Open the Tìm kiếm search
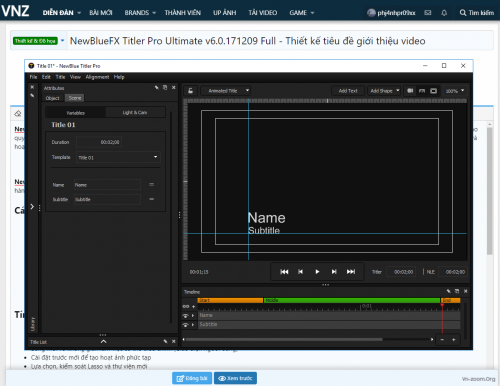Image resolution: width=500 pixels, height=386 pixels. [x=477, y=13]
